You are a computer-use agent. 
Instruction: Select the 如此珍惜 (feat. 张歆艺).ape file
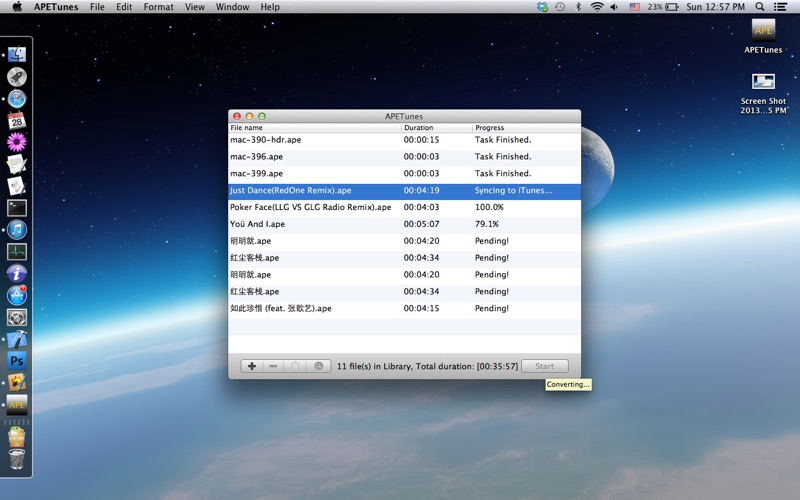pyautogui.click(x=404, y=308)
